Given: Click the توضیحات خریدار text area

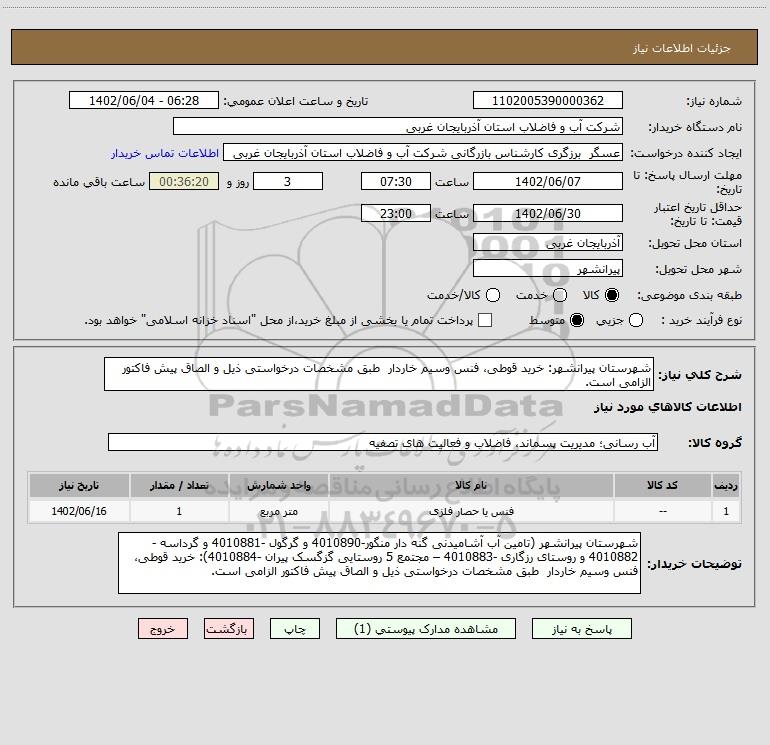Looking at the screenshot, I should [x=380, y=563].
